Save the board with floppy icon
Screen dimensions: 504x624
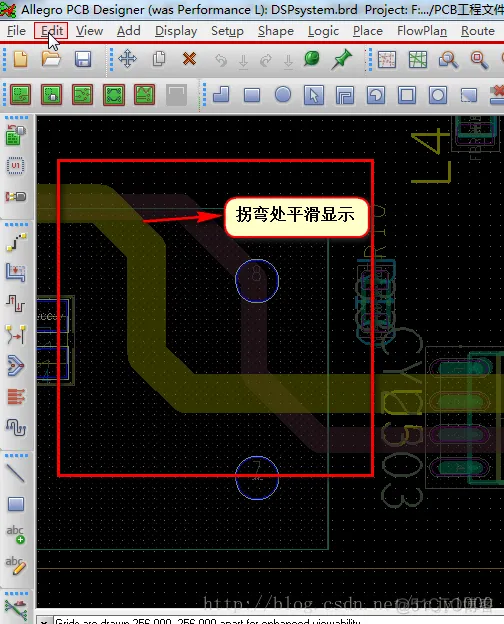click(83, 59)
